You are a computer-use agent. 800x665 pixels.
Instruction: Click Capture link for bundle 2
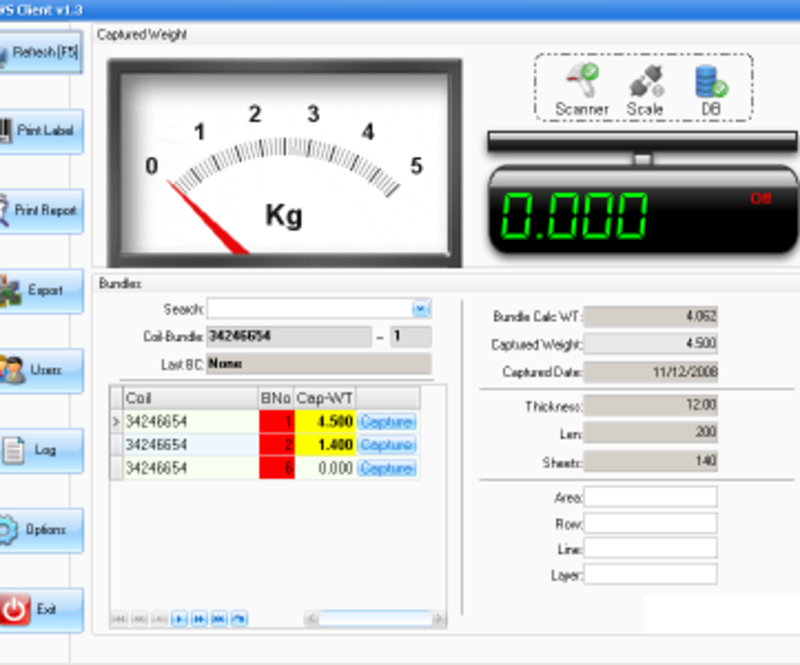[387, 445]
